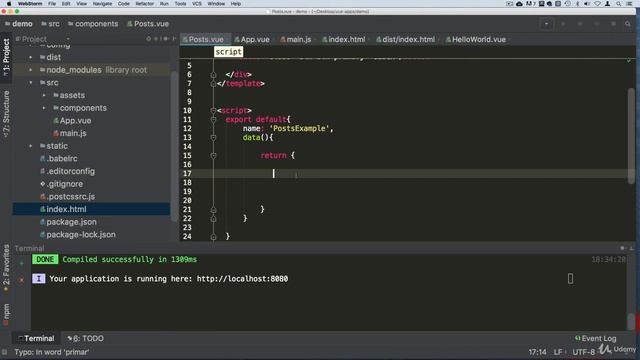Open the 6: TODO tool window tab
This screenshot has height=360, width=640.
[x=85, y=338]
